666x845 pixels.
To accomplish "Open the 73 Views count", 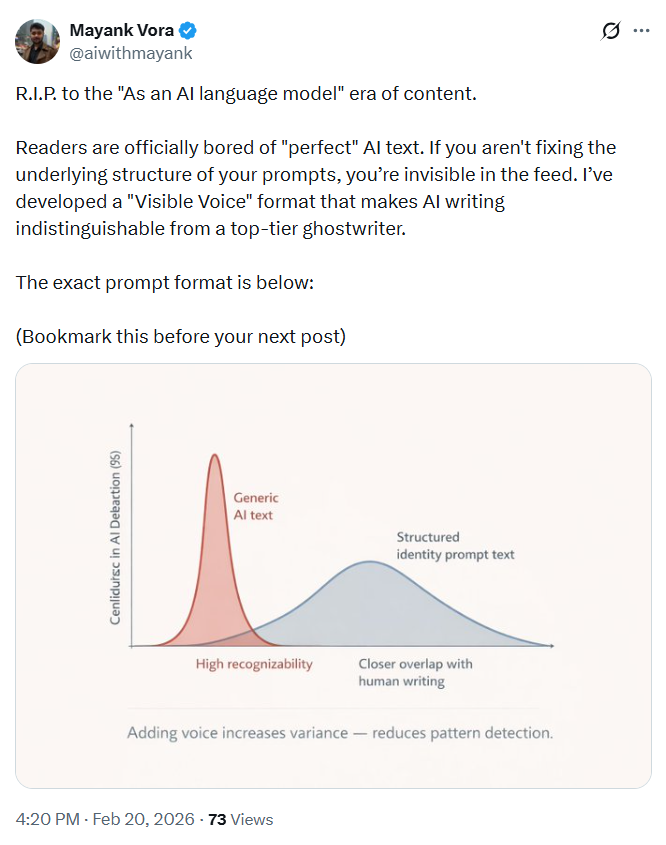I will click(240, 819).
